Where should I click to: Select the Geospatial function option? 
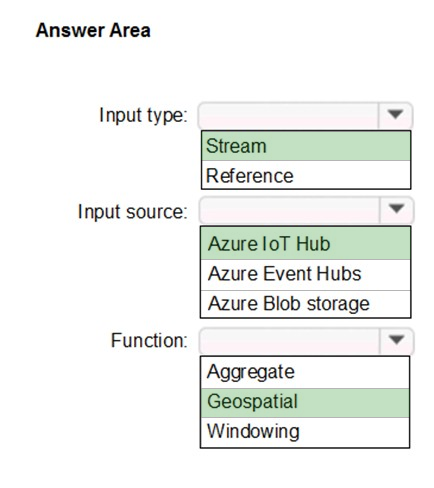pos(305,403)
